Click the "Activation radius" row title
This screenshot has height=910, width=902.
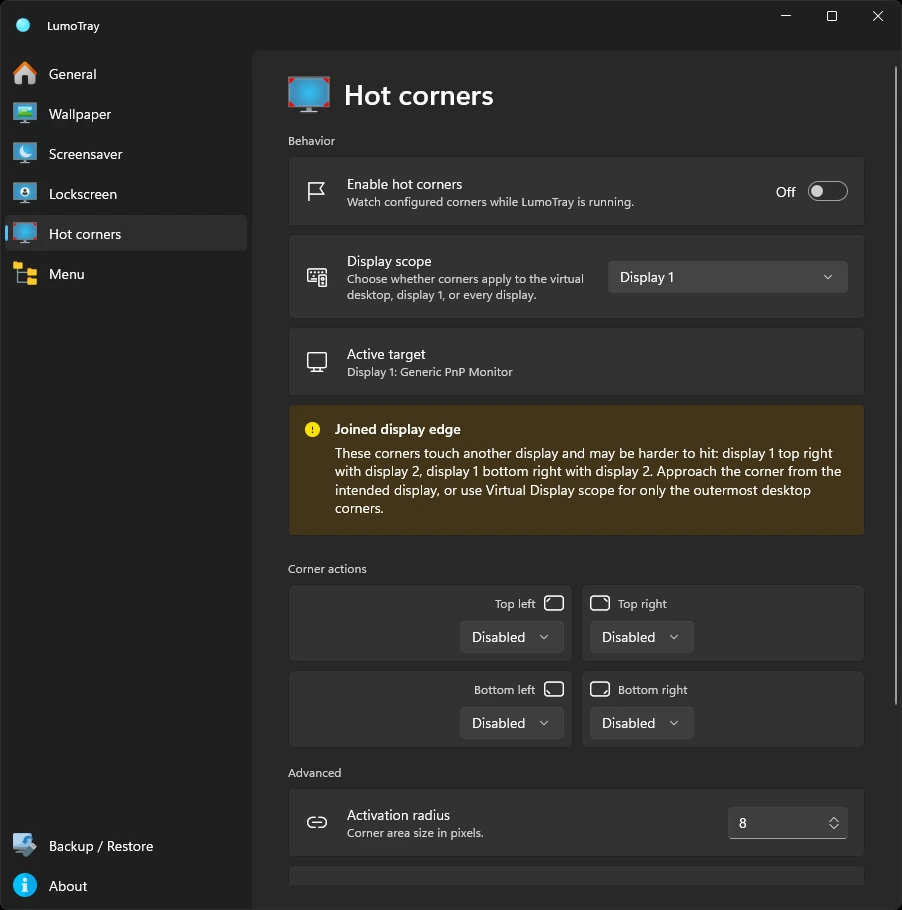point(398,815)
